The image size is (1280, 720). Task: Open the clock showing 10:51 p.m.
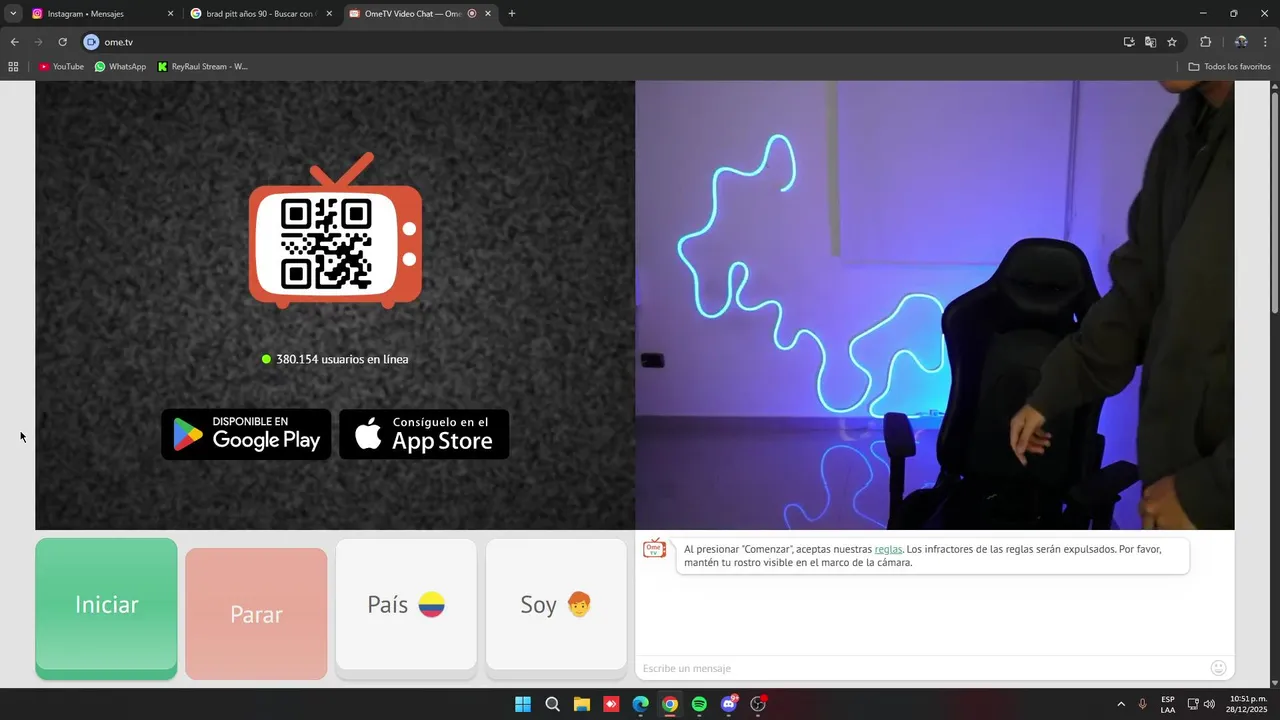coord(1248,704)
